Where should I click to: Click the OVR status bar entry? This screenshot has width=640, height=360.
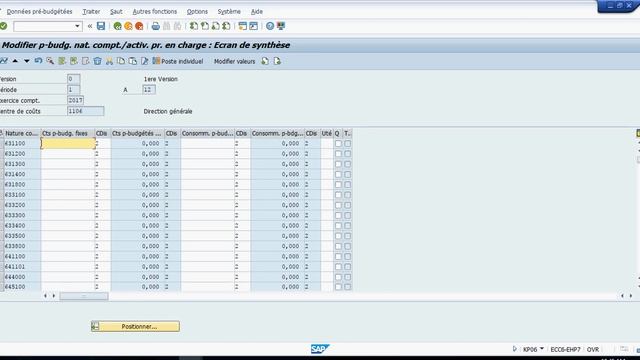(593, 349)
